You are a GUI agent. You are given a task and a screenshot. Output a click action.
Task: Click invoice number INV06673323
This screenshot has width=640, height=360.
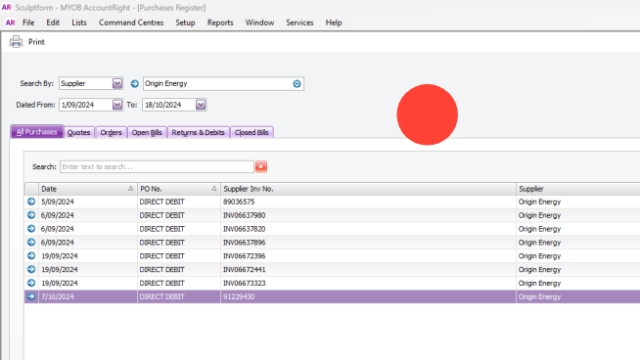coord(244,283)
